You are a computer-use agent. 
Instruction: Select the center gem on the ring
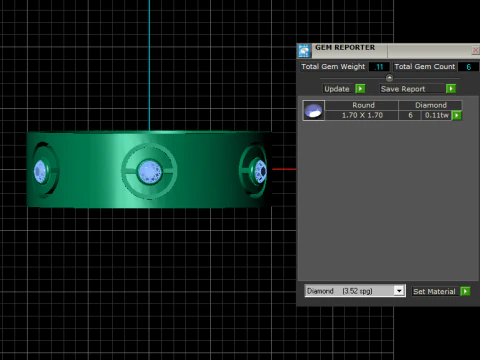pyautogui.click(x=150, y=171)
